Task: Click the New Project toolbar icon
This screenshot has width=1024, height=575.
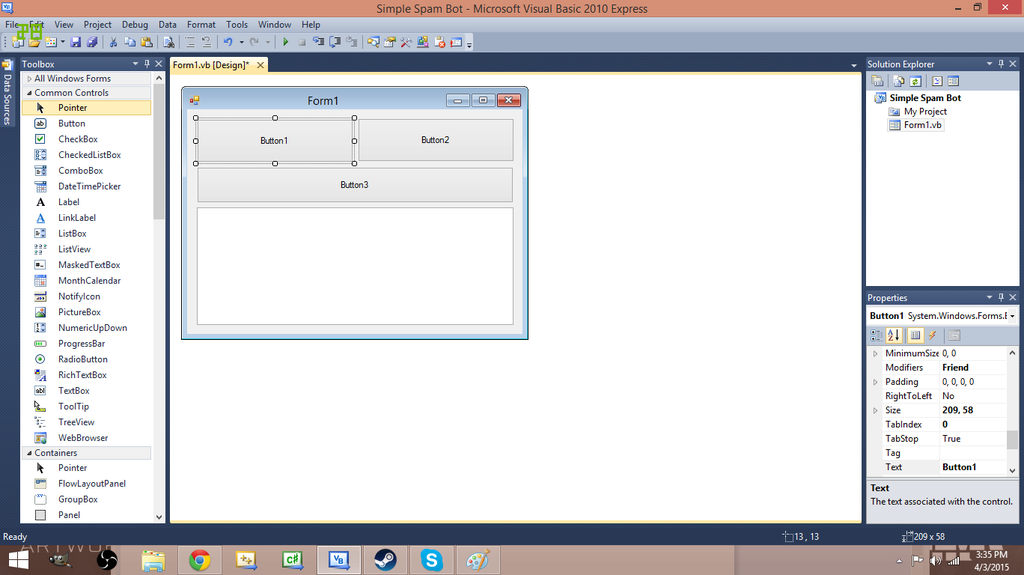Action: coord(18,42)
